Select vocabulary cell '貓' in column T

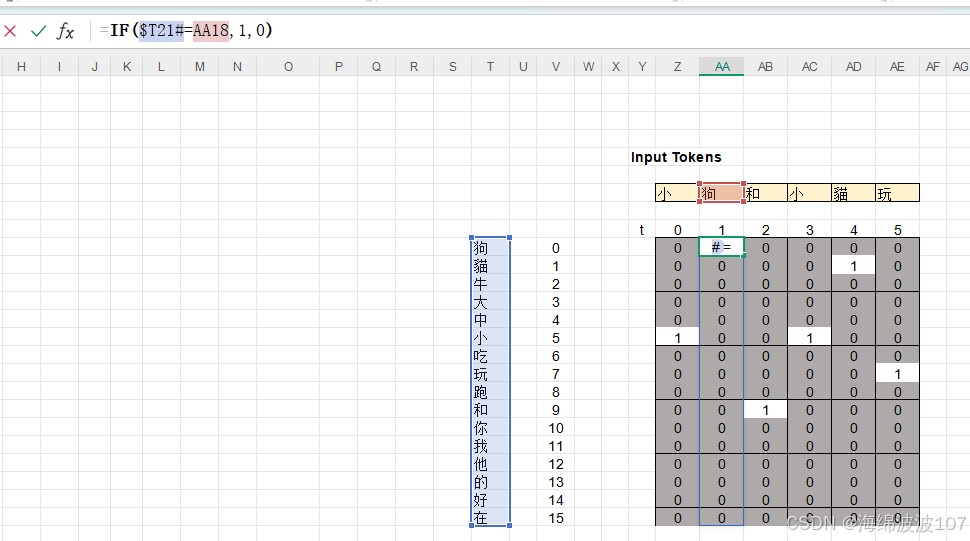pos(490,266)
